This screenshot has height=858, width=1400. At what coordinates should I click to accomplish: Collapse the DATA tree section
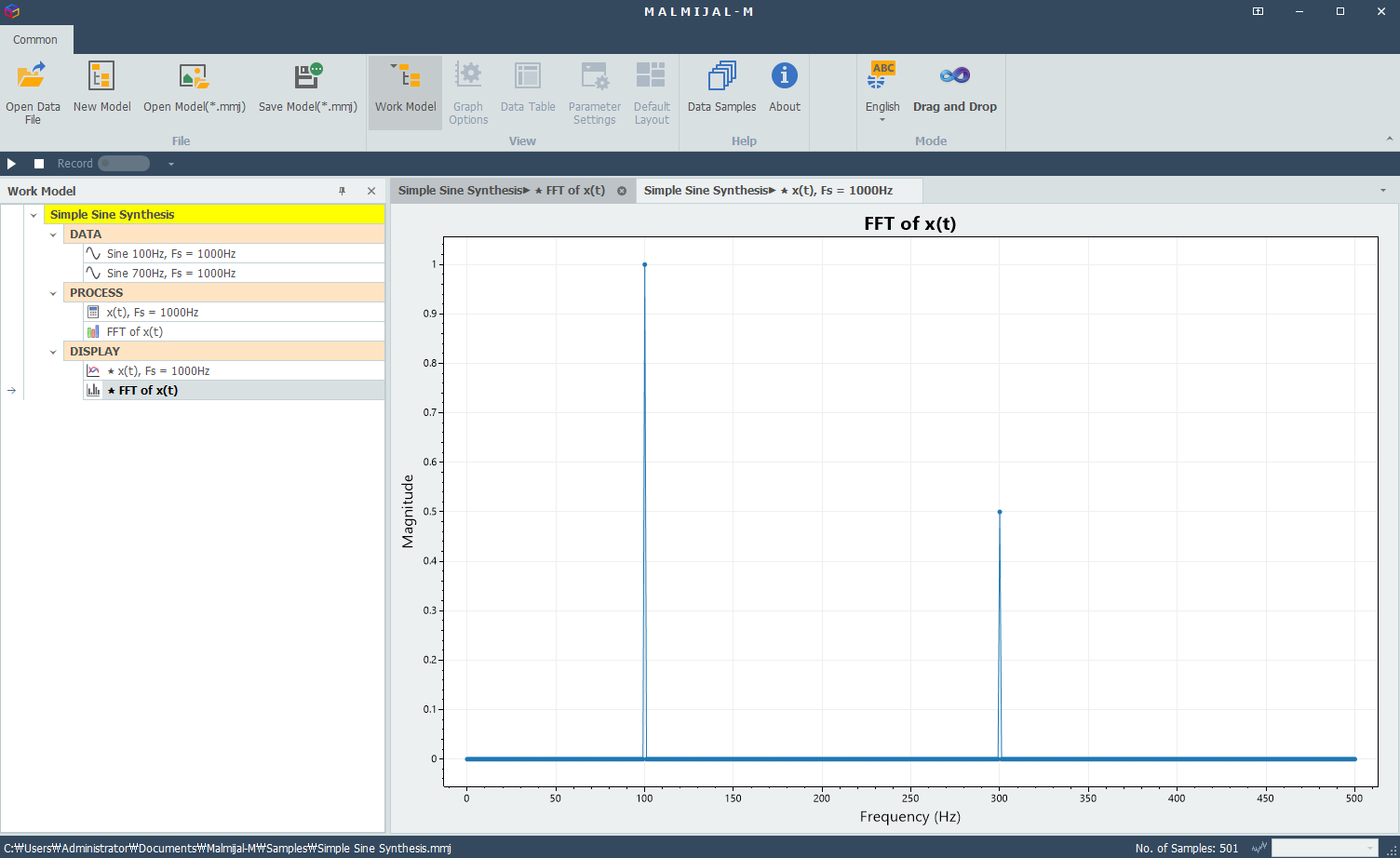(x=53, y=235)
